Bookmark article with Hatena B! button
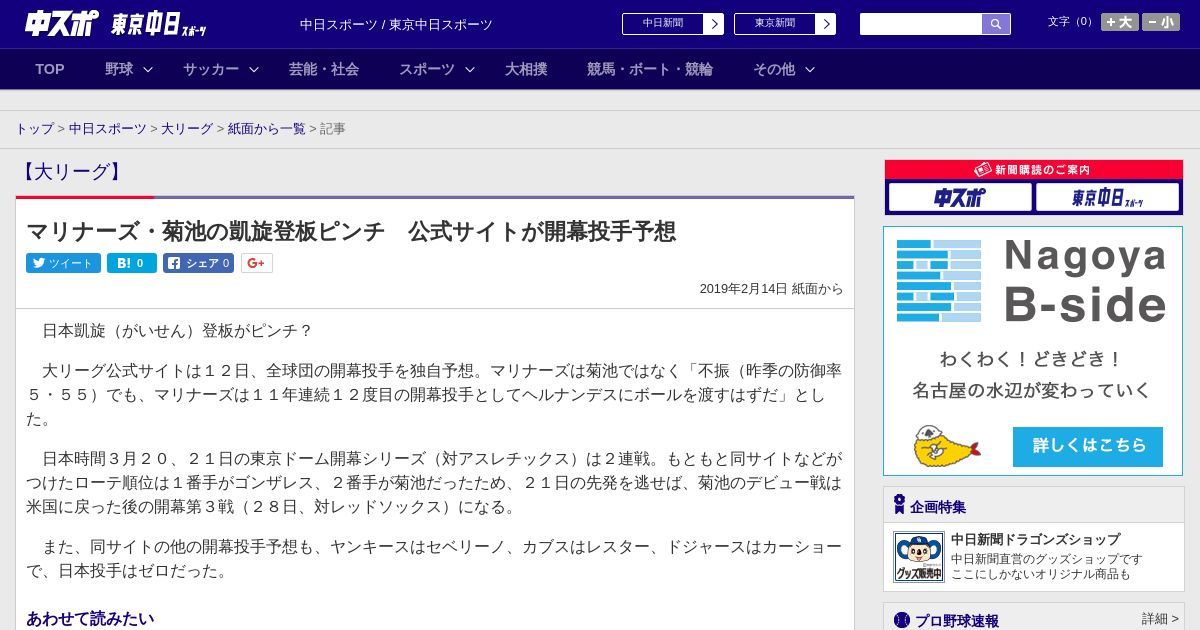Image resolution: width=1200 pixels, height=630 pixels. [x=132, y=263]
